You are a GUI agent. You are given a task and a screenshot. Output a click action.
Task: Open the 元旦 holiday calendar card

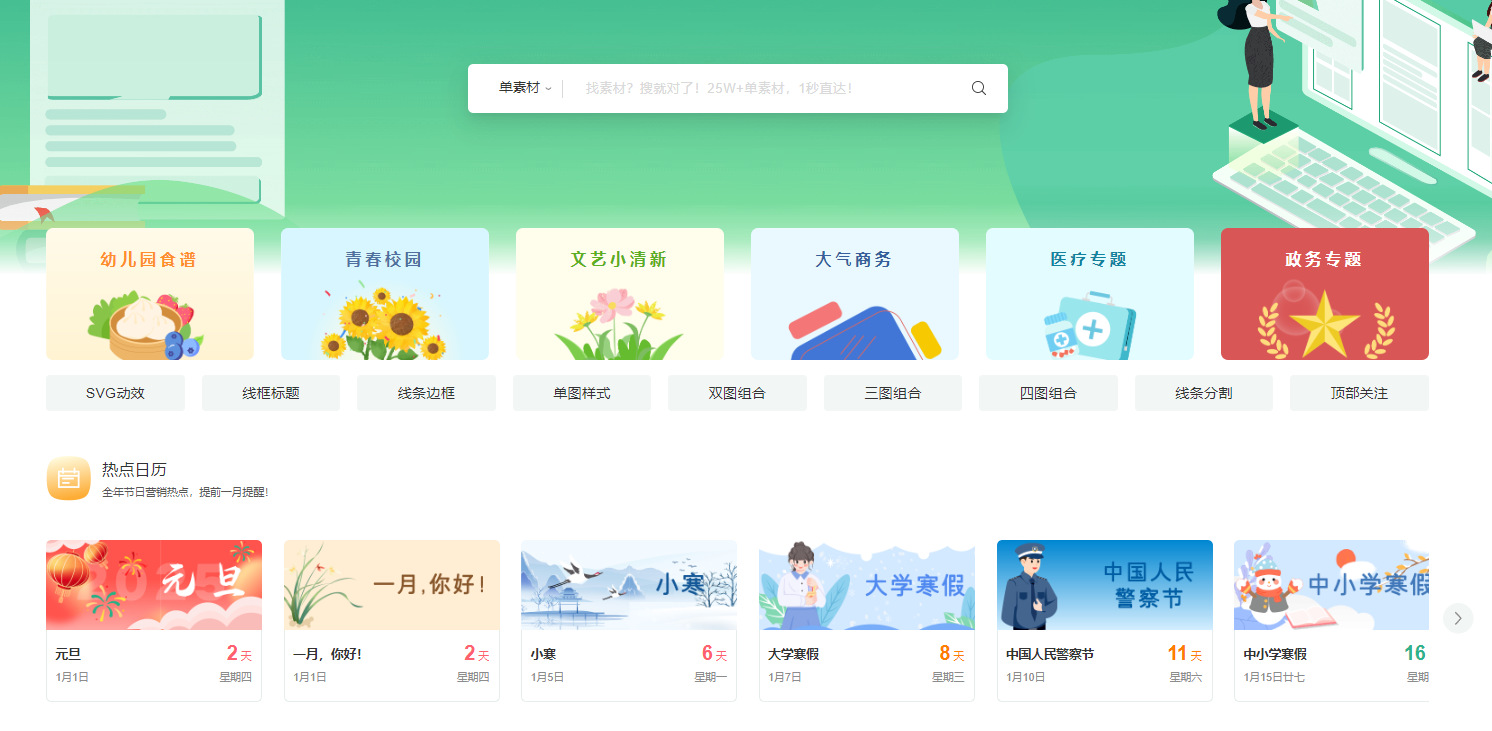154,621
